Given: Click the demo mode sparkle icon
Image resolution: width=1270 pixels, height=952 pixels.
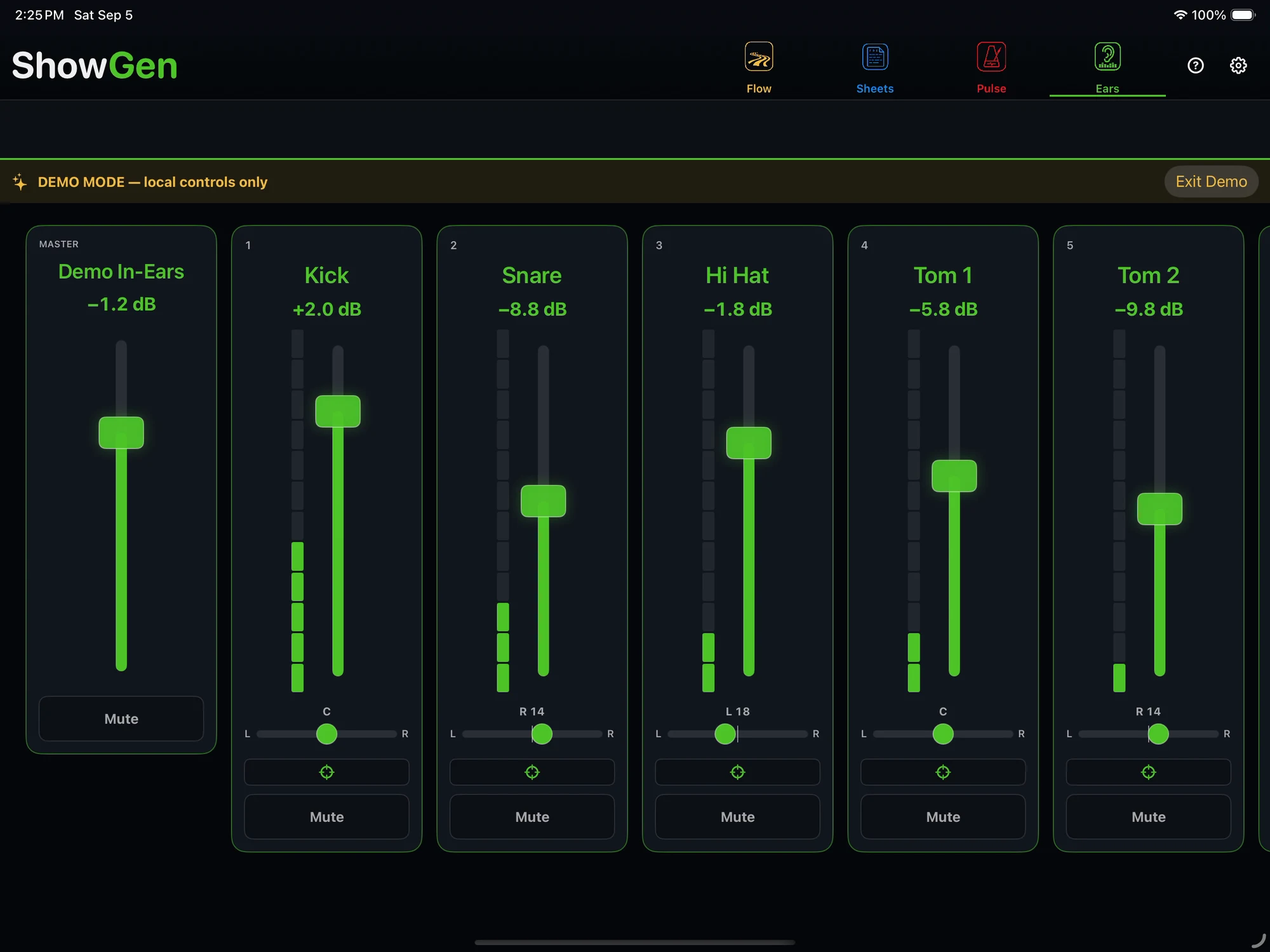Looking at the screenshot, I should [20, 182].
